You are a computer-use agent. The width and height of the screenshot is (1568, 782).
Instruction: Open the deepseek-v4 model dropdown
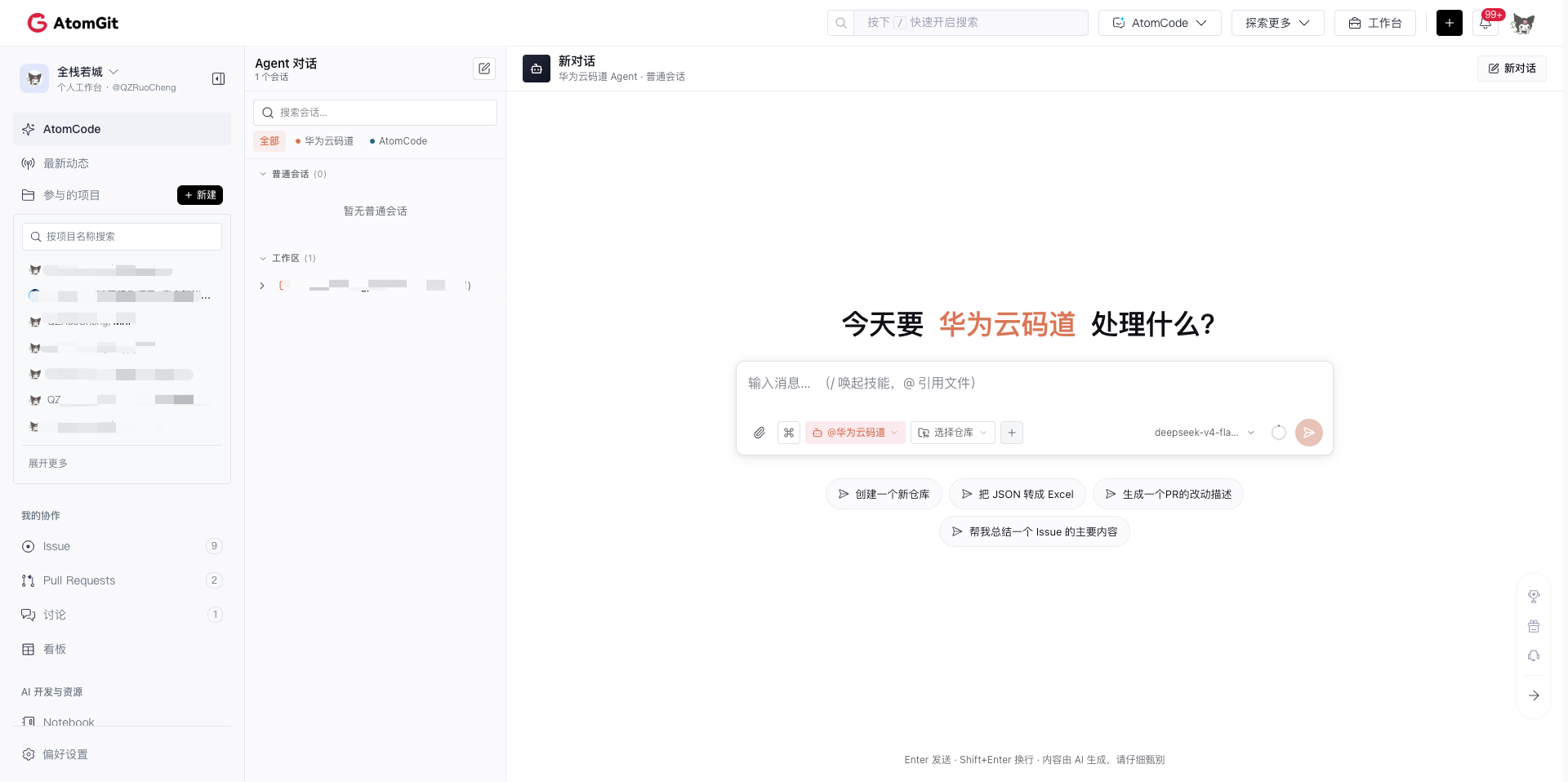[1205, 433]
